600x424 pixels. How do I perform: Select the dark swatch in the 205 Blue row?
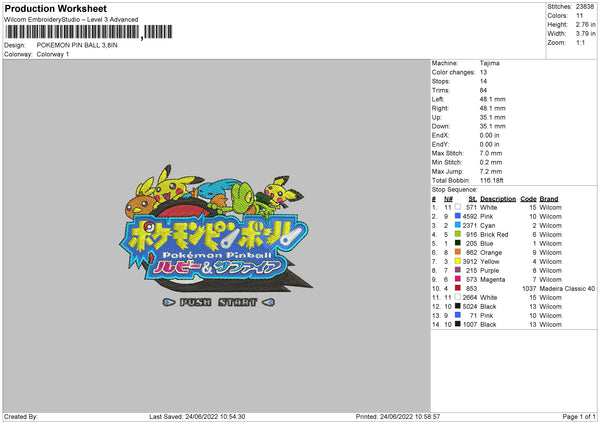458,243
